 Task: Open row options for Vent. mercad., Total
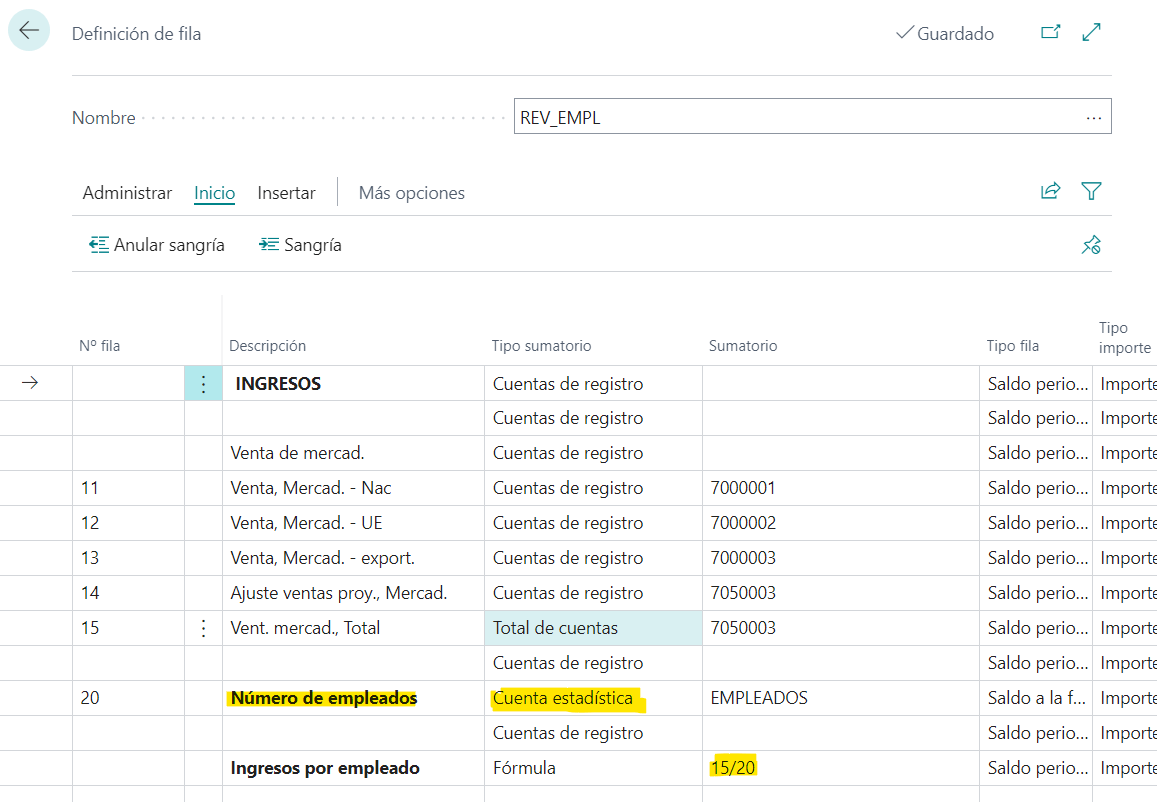204,629
